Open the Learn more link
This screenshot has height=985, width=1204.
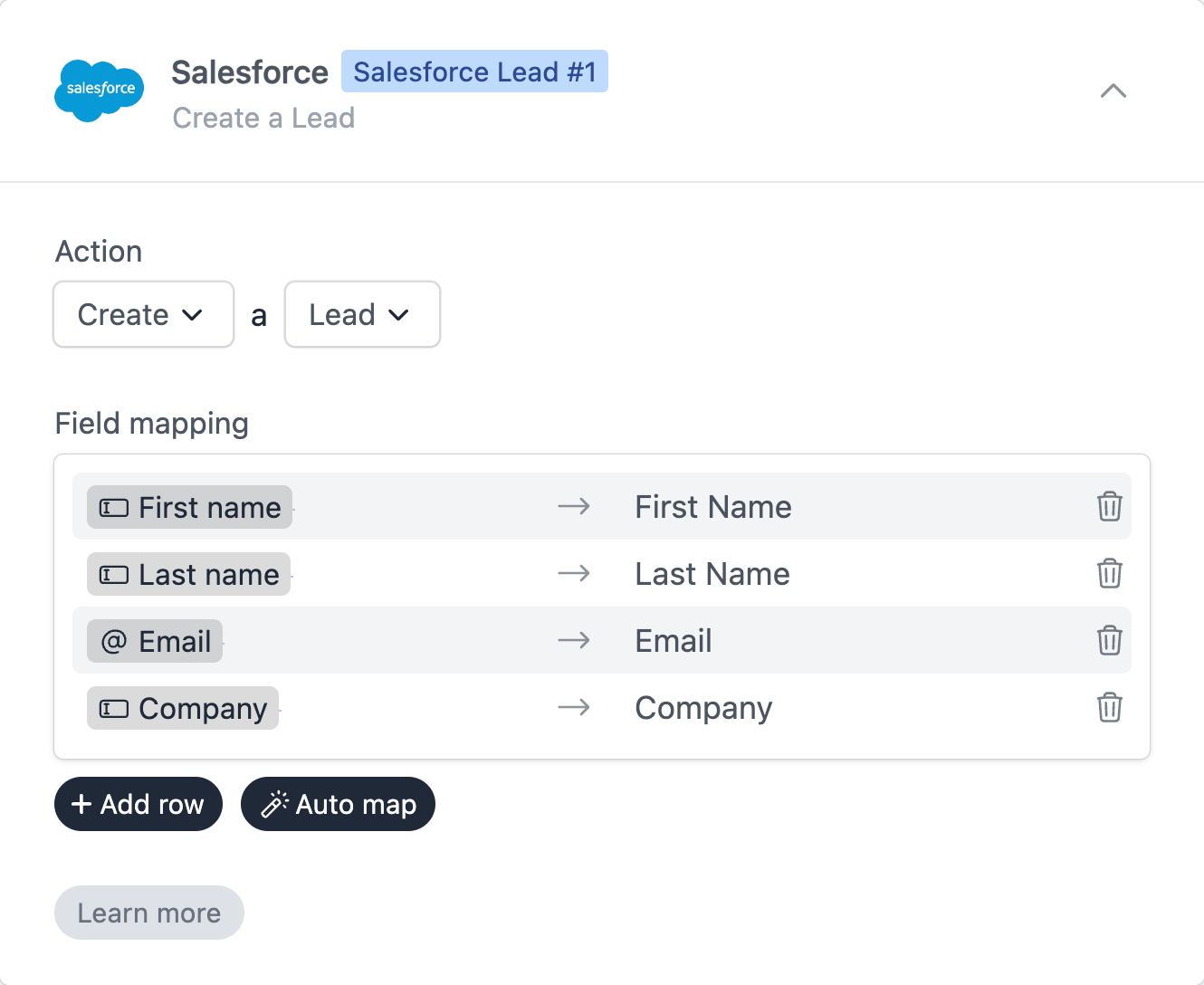tap(149, 913)
